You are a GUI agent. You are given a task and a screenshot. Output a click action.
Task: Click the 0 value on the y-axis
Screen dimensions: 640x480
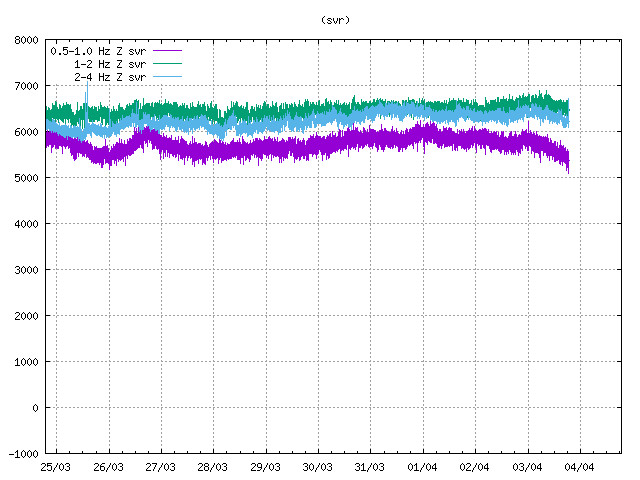click(36, 408)
